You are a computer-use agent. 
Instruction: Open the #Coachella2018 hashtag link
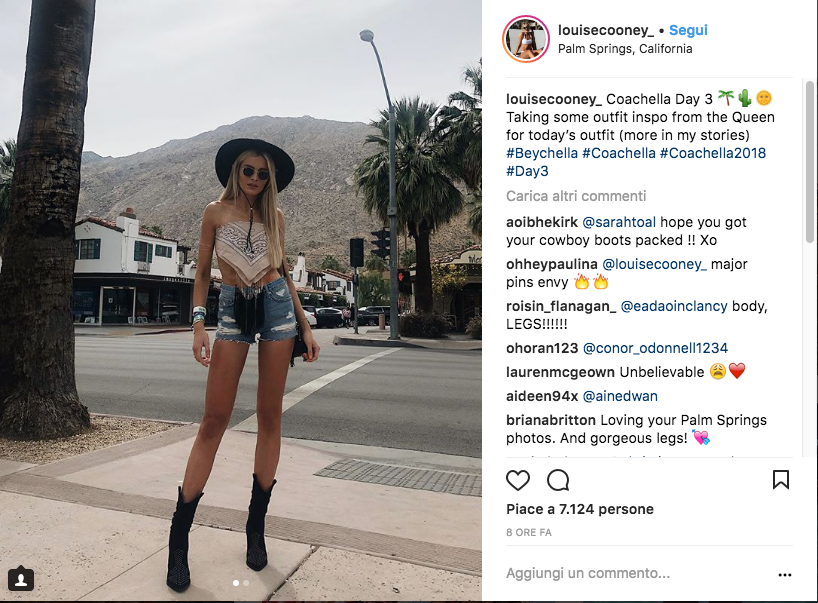click(x=713, y=153)
